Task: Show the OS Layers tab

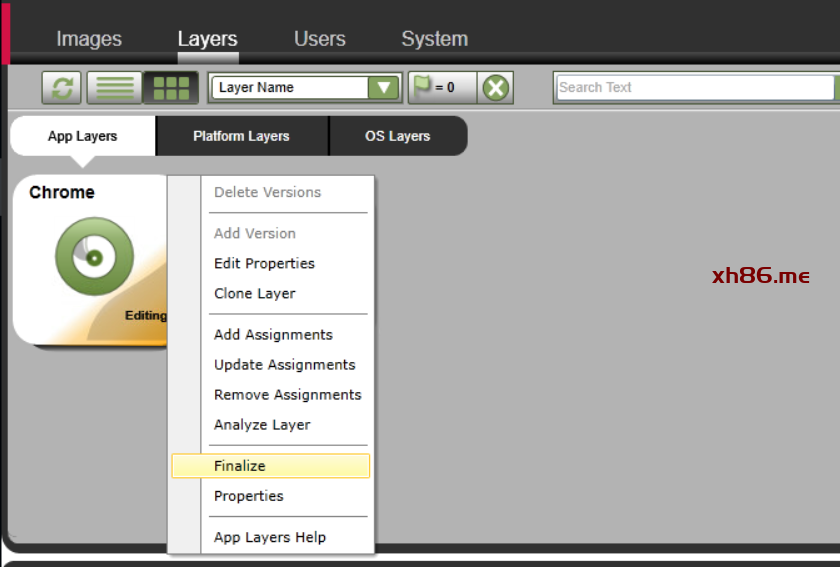Action: point(397,136)
